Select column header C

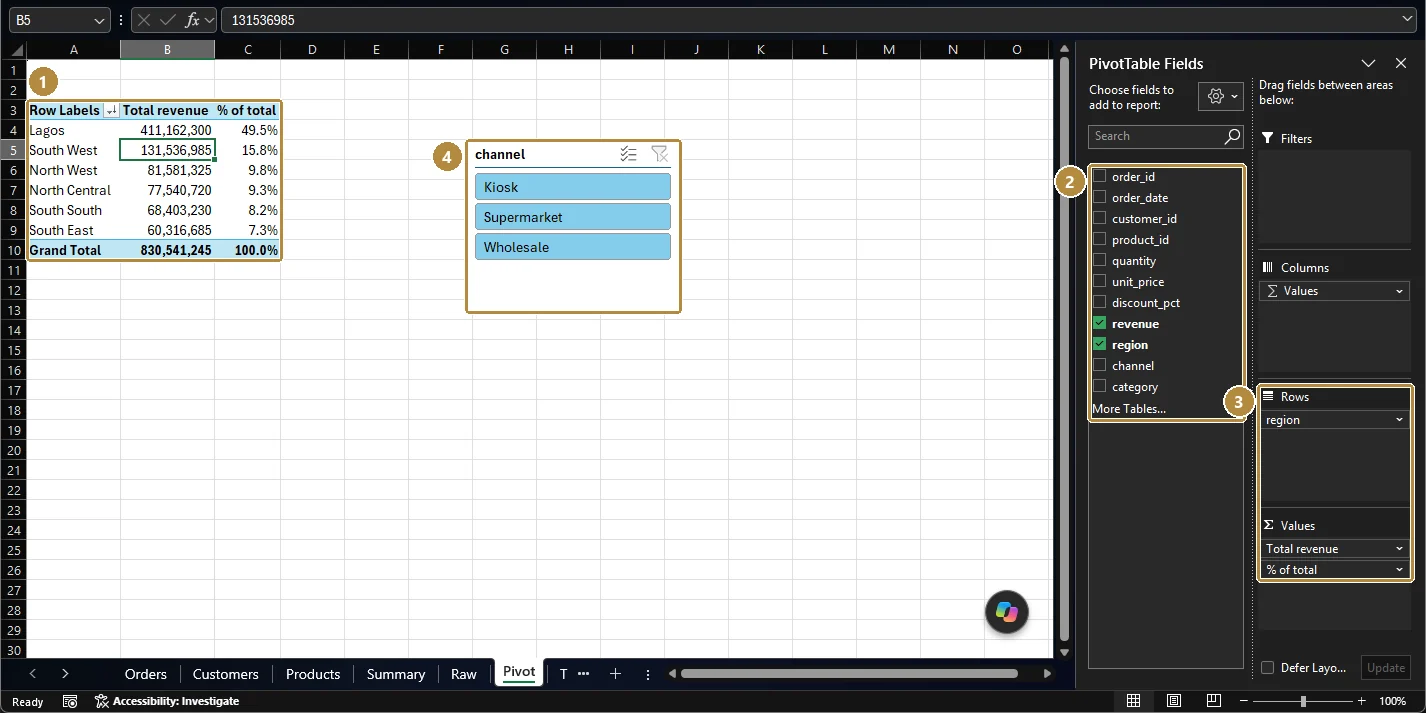(247, 49)
